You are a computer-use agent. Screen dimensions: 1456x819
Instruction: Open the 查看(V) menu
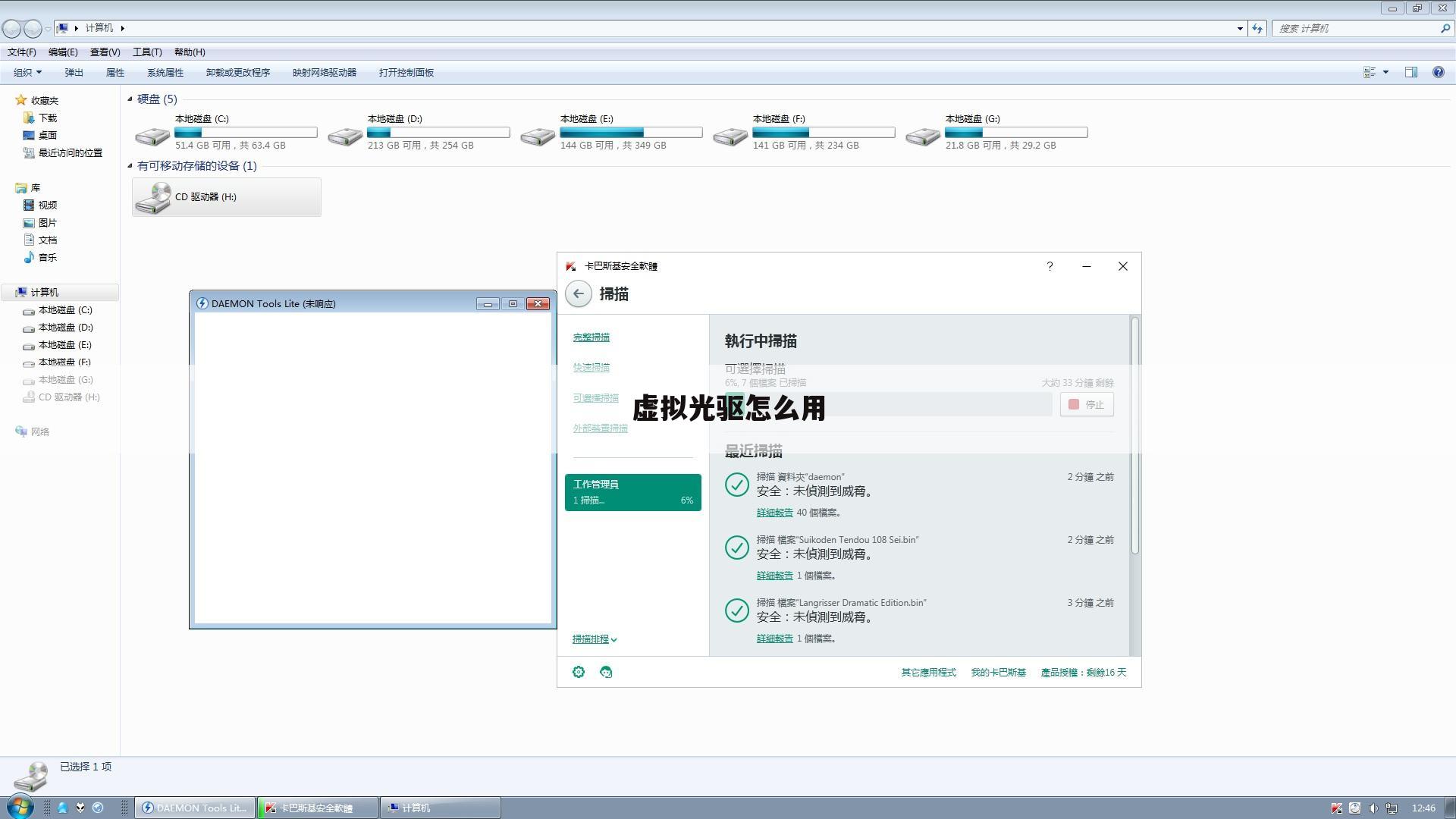tap(105, 52)
